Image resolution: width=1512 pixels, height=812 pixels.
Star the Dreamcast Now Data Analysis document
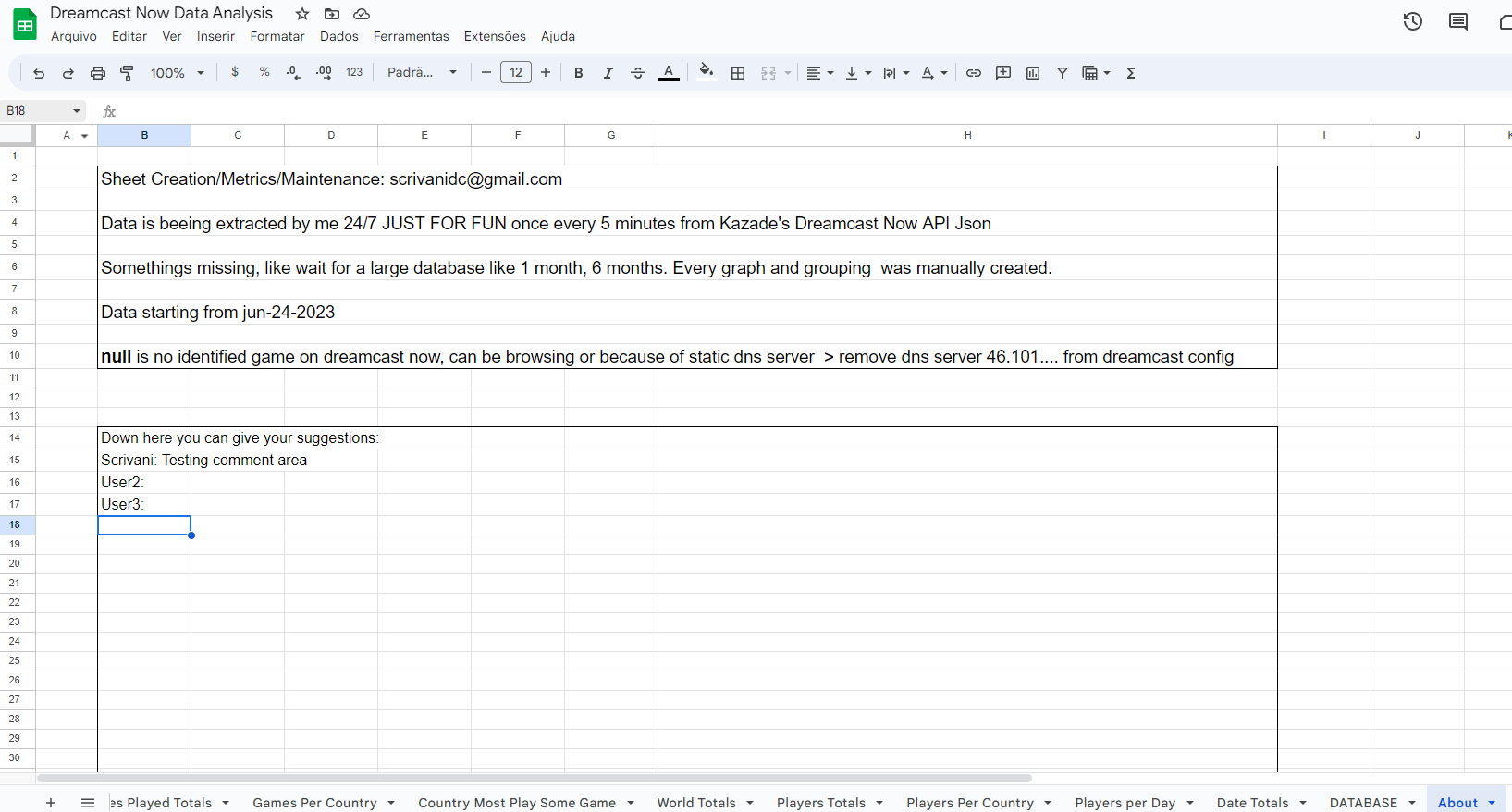(x=302, y=14)
